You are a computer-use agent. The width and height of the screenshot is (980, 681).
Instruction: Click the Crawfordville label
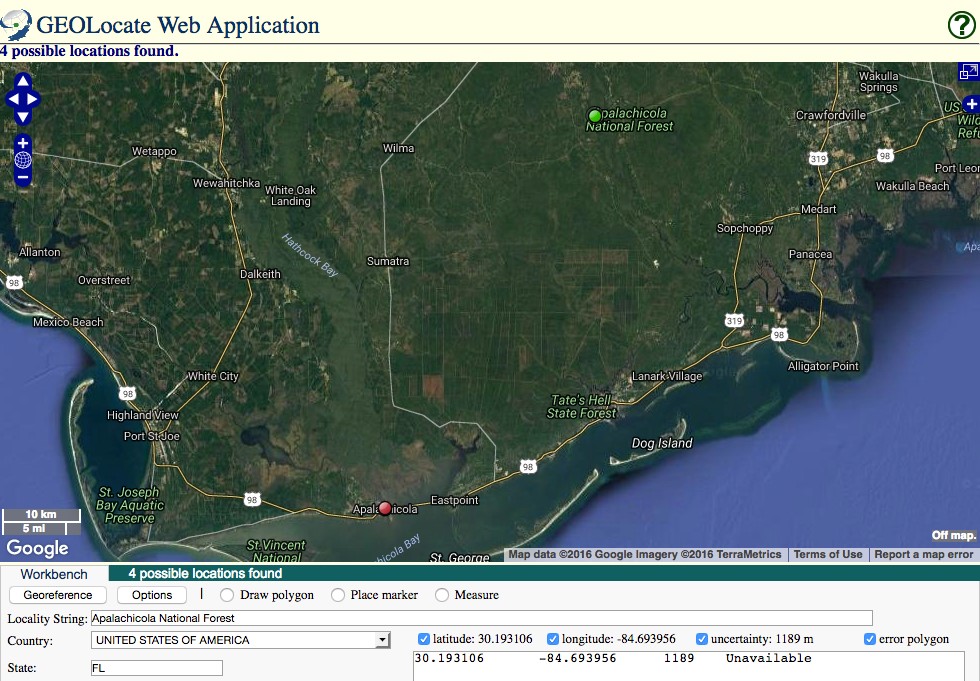(831, 115)
